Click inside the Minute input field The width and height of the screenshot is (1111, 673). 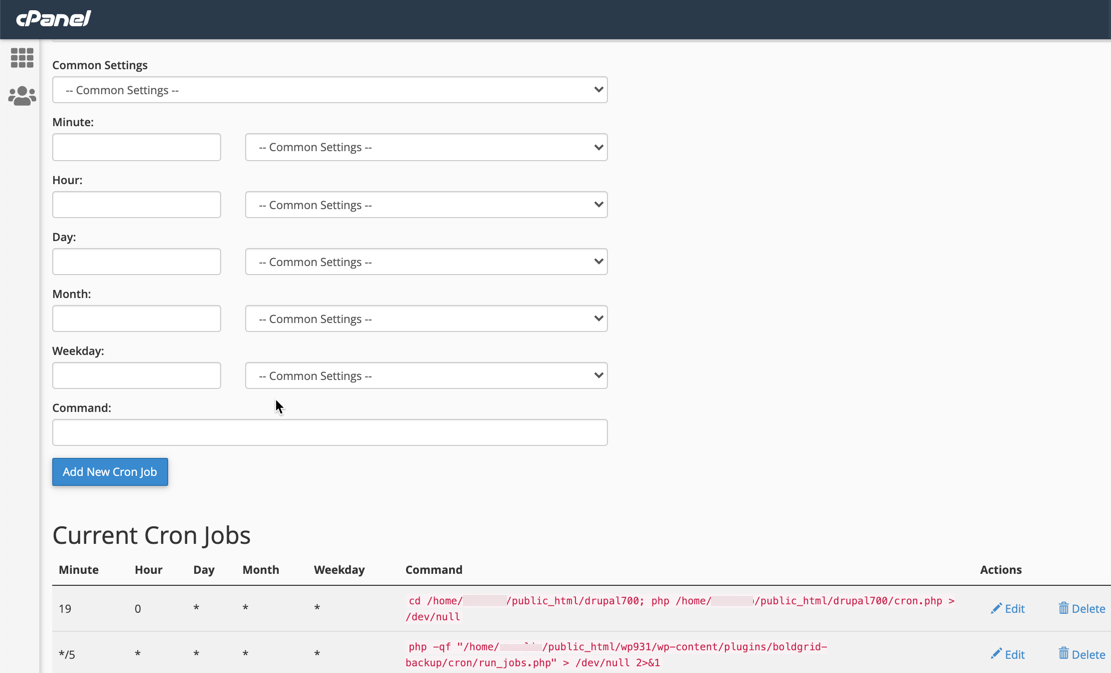point(136,147)
